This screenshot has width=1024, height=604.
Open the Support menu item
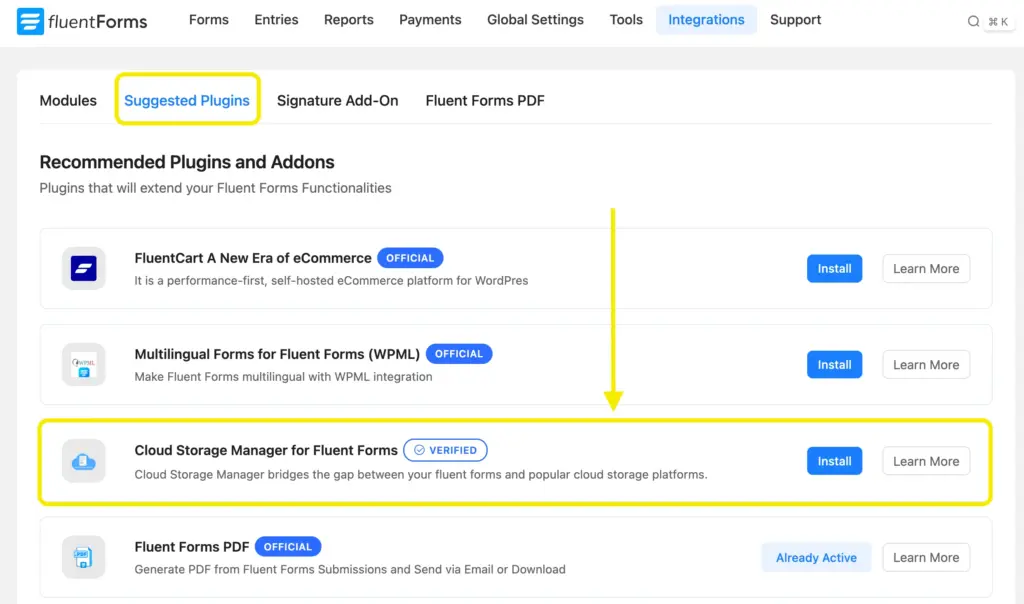point(795,19)
